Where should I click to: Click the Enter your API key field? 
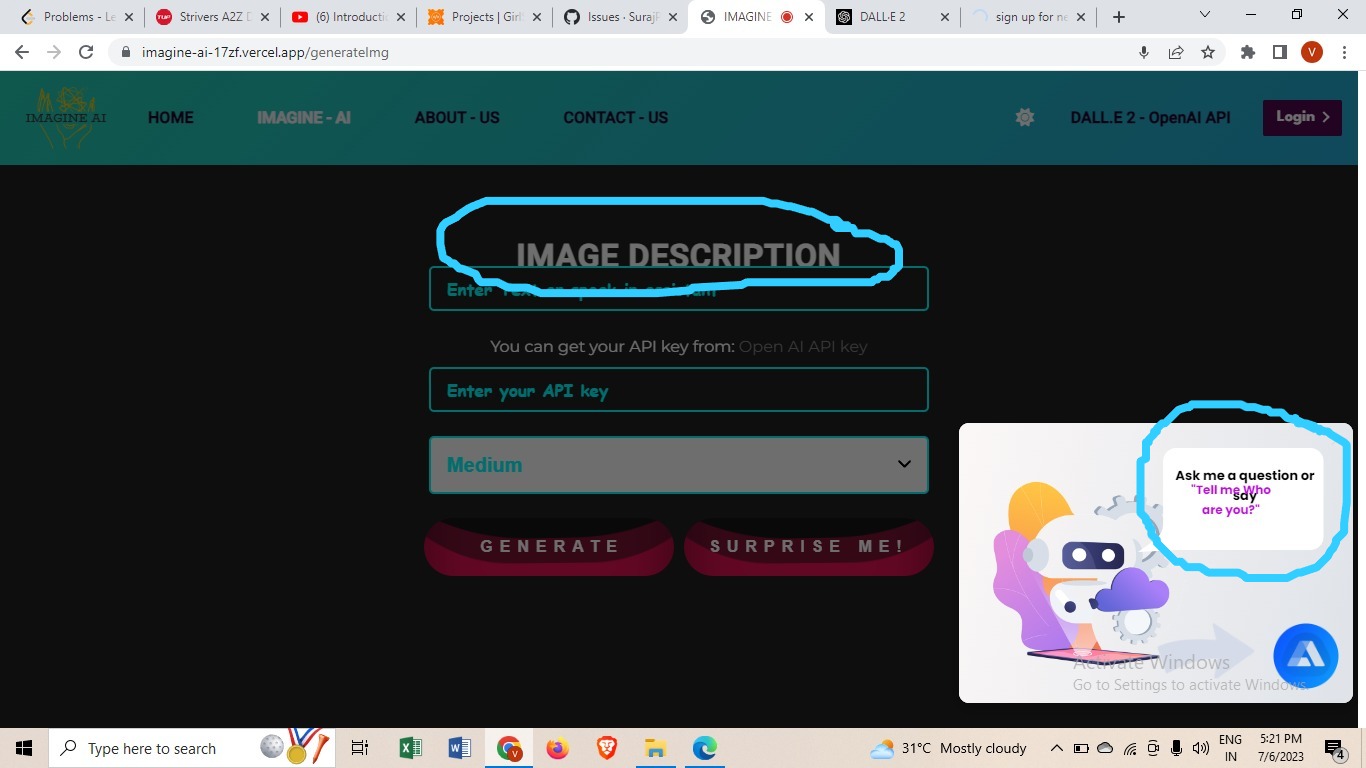(679, 390)
